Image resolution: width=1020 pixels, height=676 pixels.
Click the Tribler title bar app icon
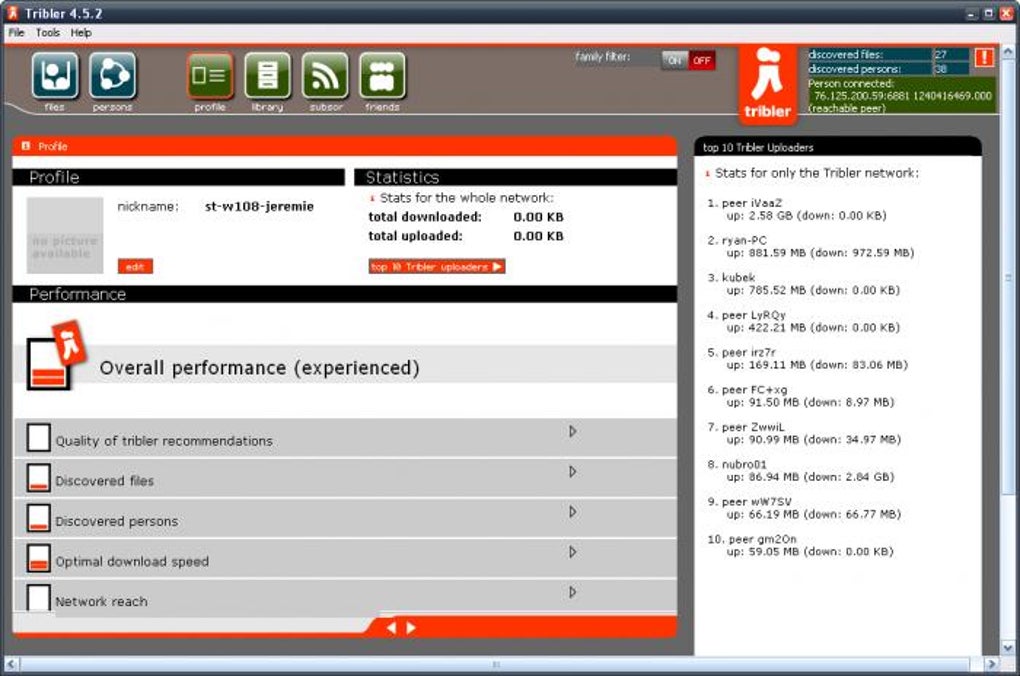click(12, 12)
